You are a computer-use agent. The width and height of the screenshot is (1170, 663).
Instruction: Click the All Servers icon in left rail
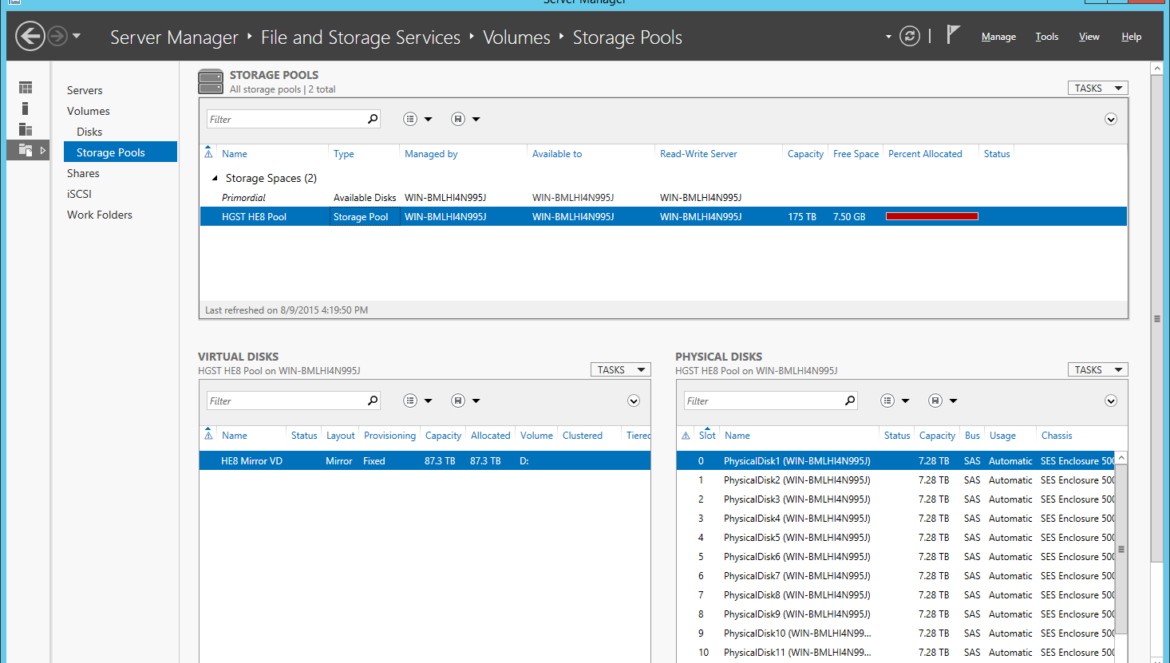tap(25, 130)
